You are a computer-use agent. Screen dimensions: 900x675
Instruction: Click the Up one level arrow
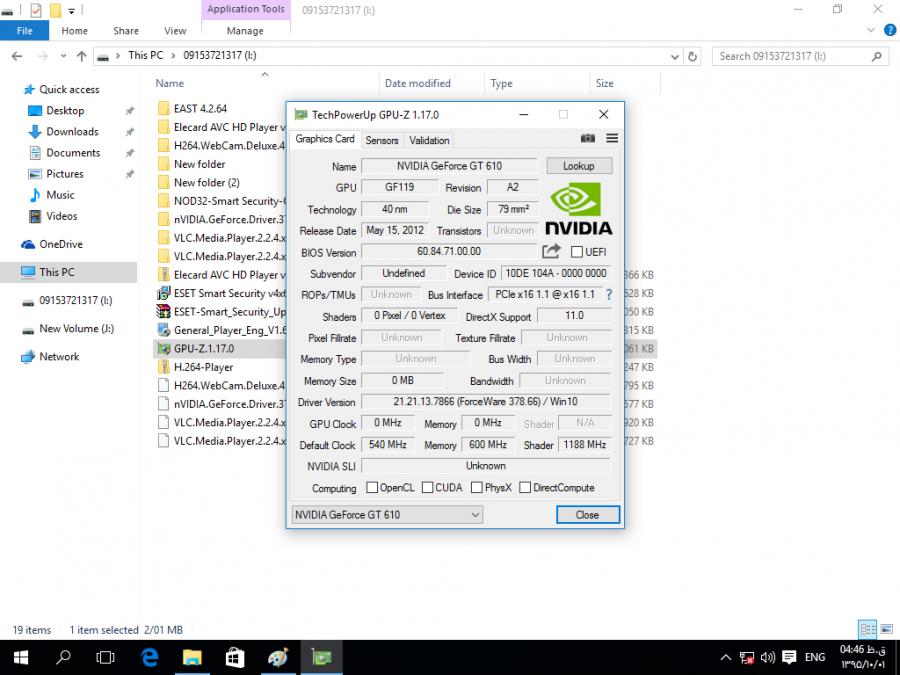pos(82,56)
